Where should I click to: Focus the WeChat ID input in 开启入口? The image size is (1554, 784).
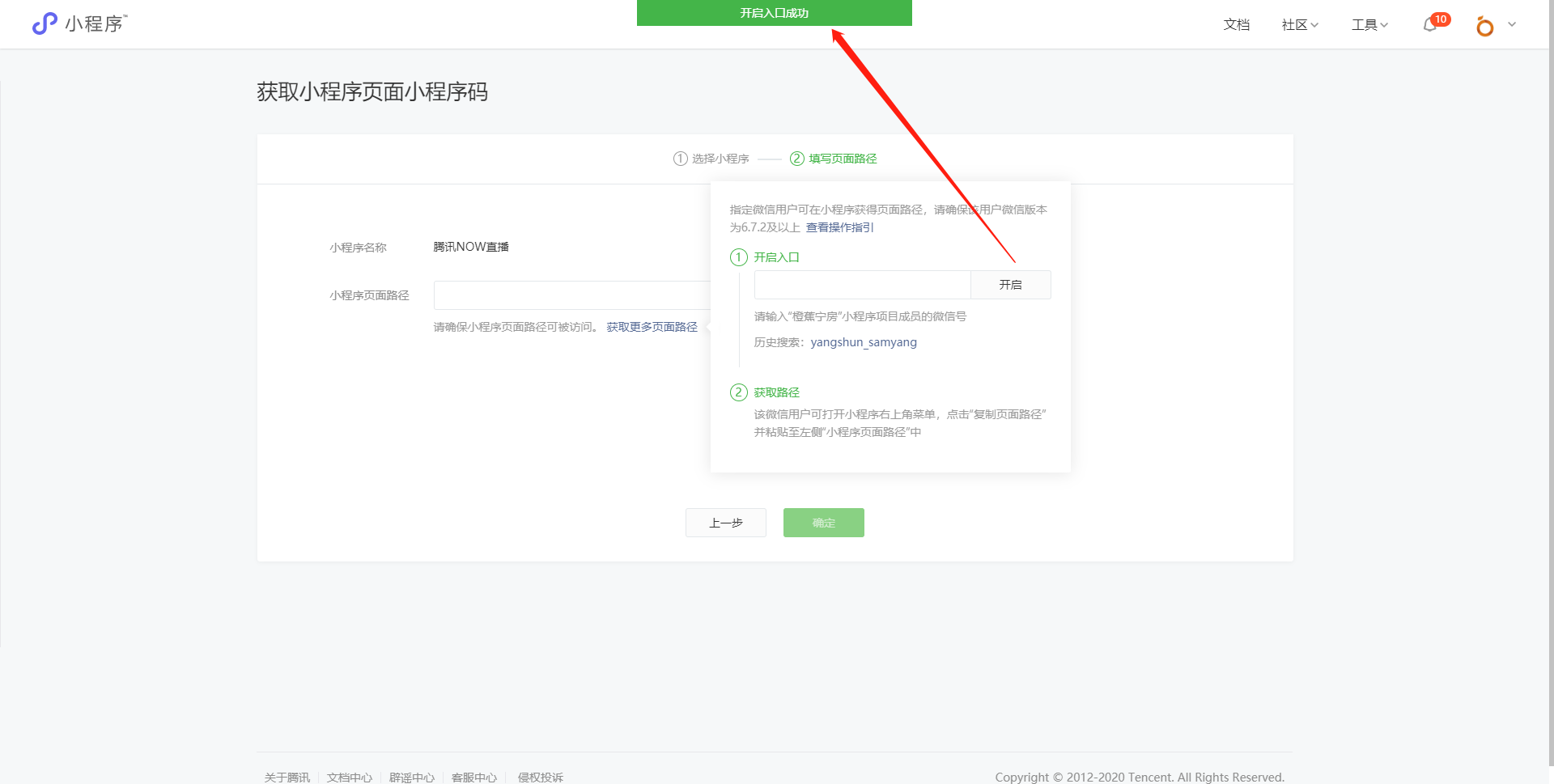pyautogui.click(x=862, y=285)
